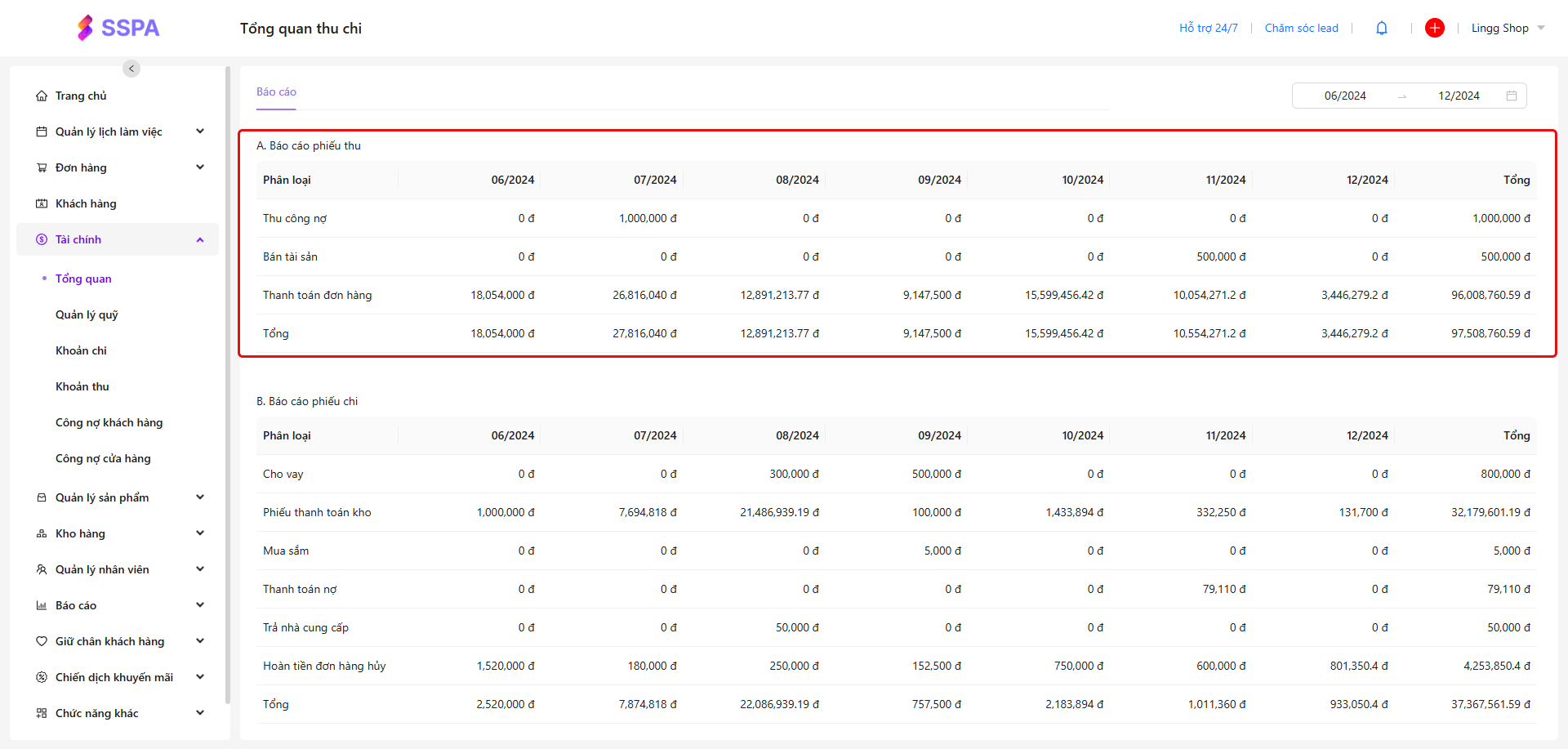This screenshot has width=1568, height=749.
Task: Click the Kho hàng warehouse icon
Action: click(x=42, y=533)
